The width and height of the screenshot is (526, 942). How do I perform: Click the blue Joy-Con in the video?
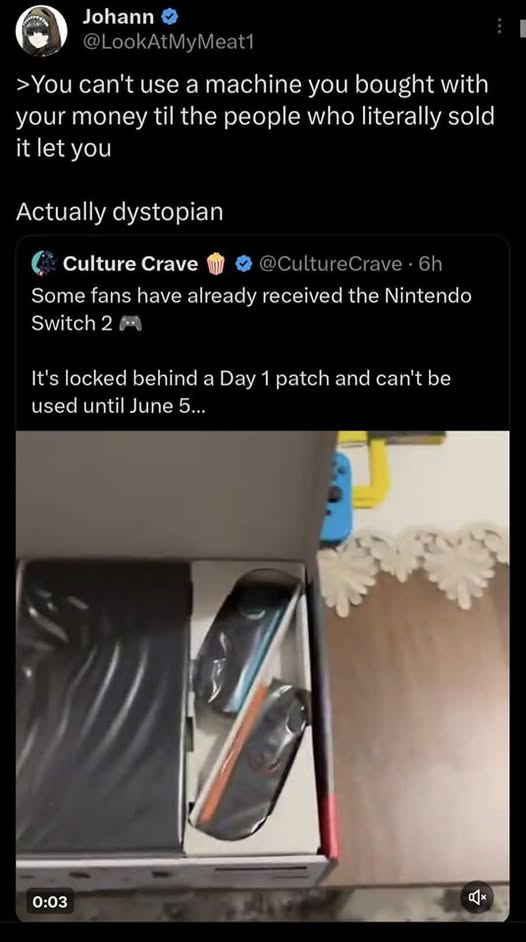click(x=336, y=499)
